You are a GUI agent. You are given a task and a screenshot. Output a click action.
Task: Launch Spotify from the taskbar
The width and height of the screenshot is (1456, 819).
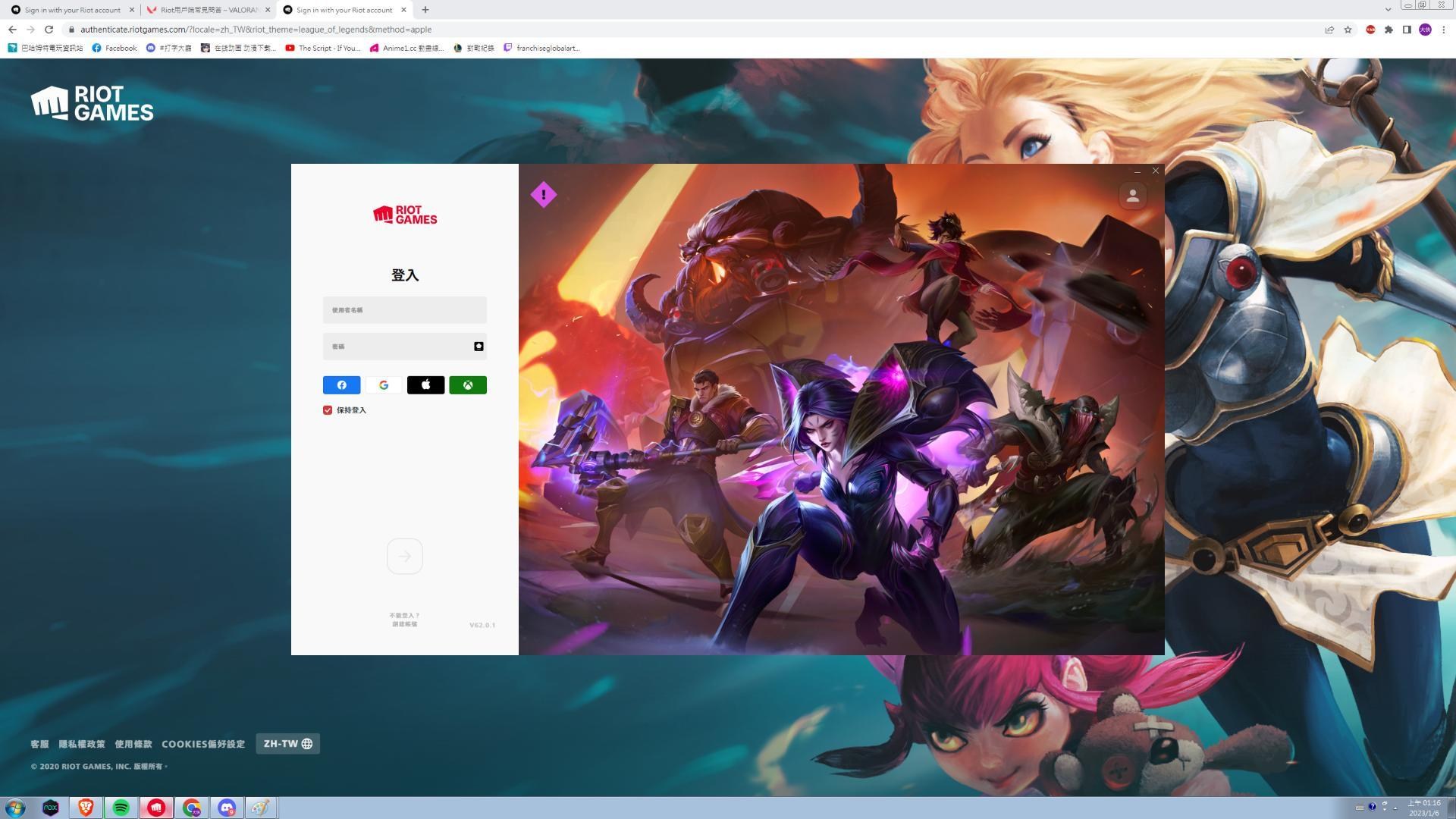(121, 808)
